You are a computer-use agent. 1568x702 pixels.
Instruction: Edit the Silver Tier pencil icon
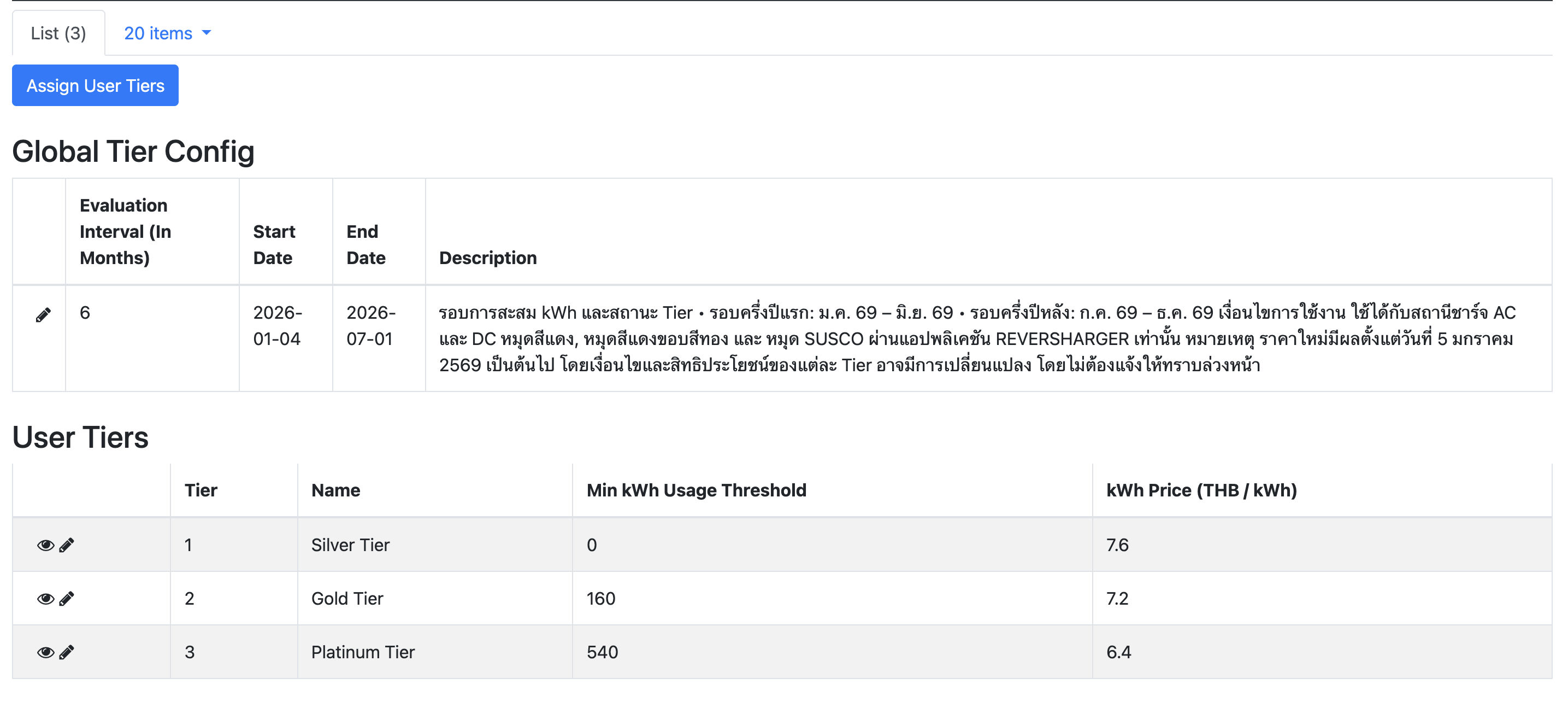pos(67,545)
